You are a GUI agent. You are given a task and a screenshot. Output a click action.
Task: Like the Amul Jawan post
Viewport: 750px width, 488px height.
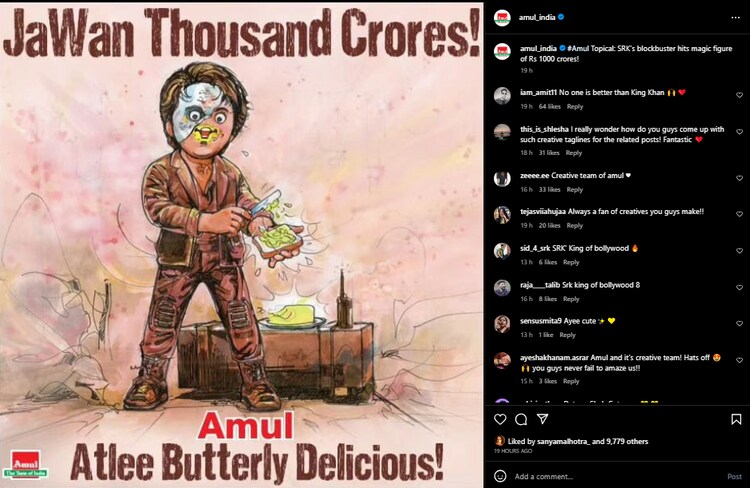tap(500, 417)
